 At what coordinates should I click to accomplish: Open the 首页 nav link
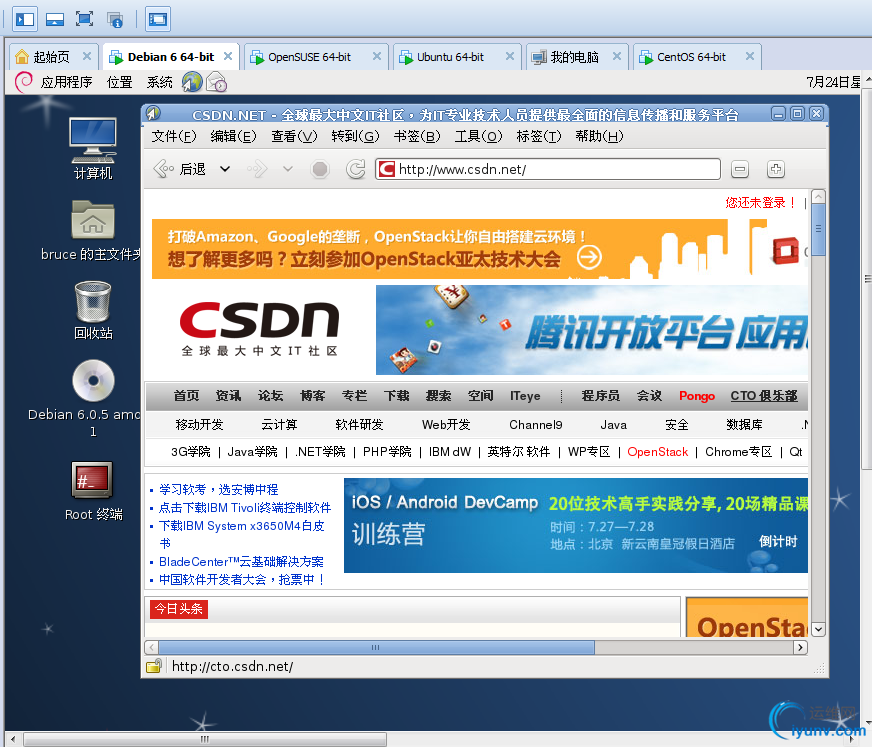click(x=186, y=395)
